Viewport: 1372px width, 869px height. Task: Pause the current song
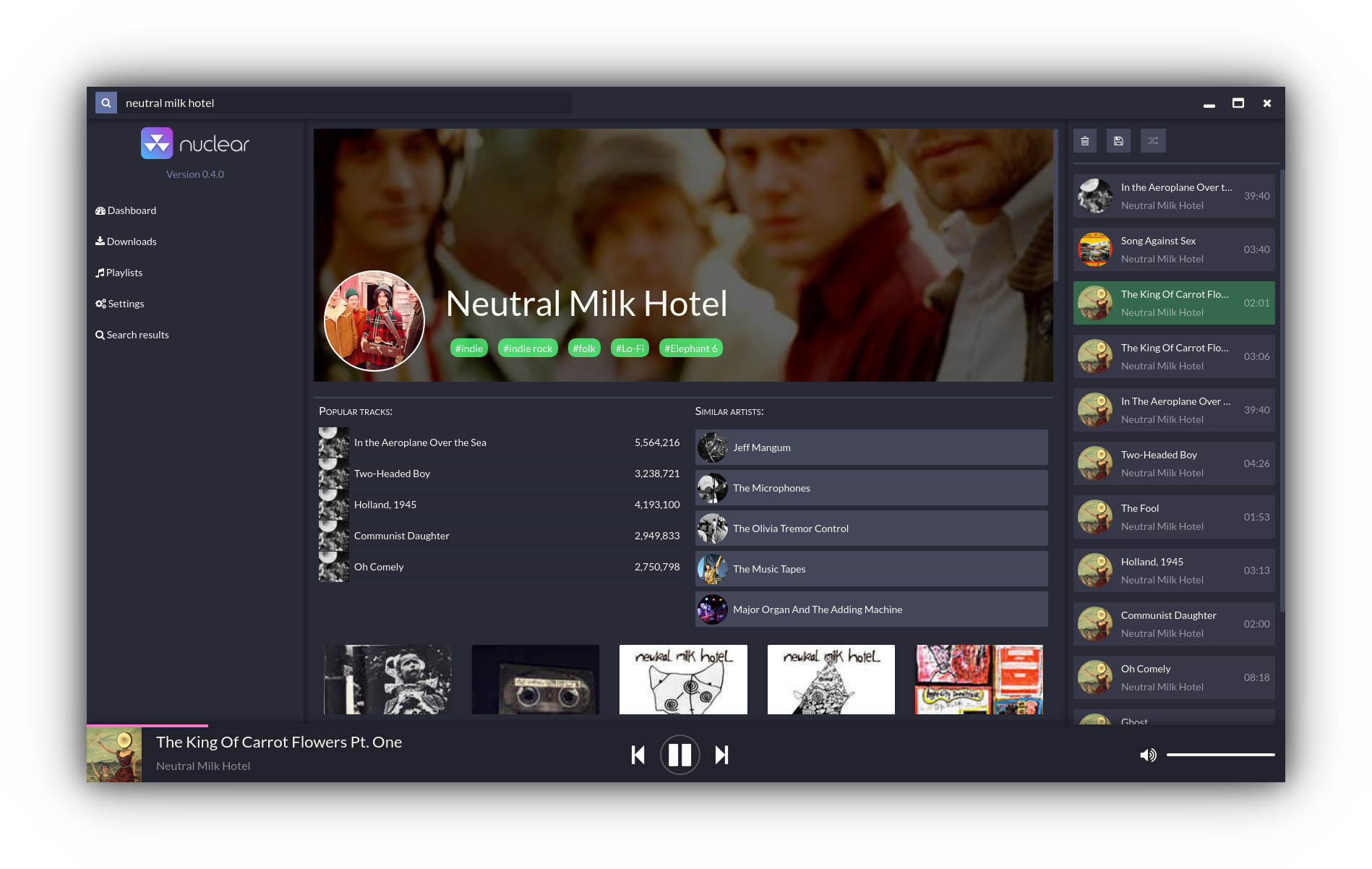[679, 755]
